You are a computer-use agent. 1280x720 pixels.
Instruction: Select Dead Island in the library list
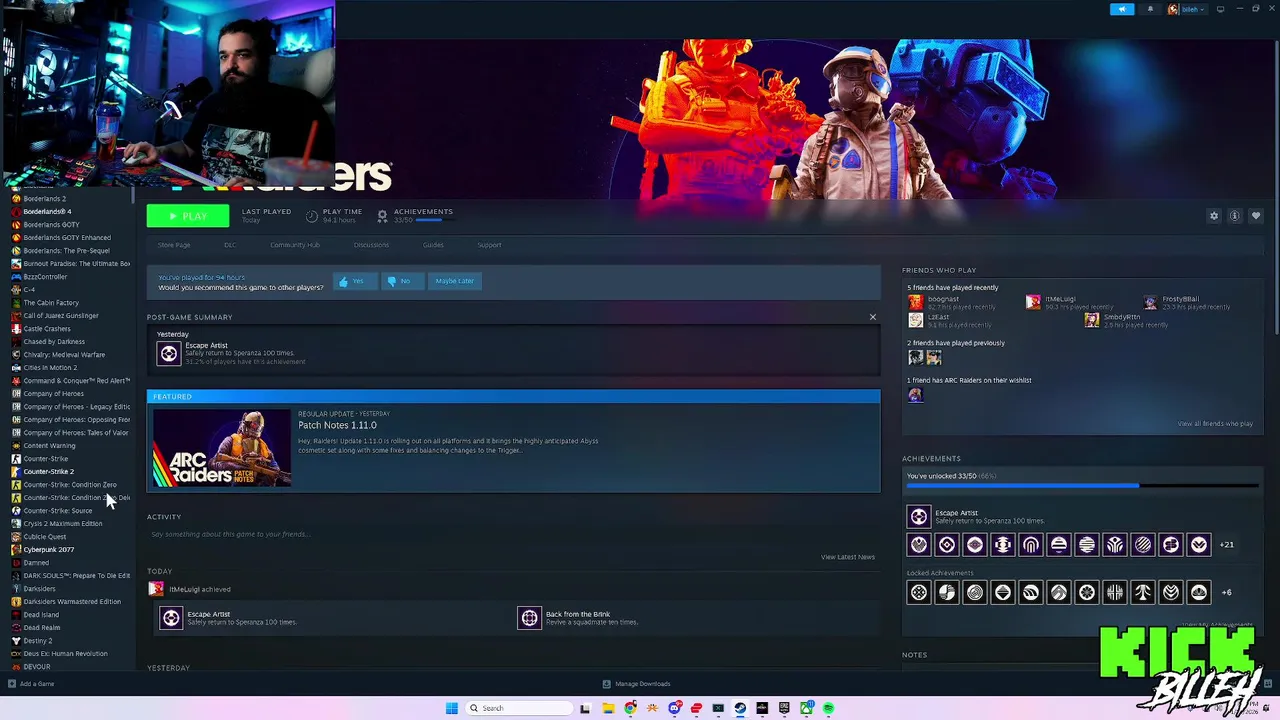click(x=41, y=615)
